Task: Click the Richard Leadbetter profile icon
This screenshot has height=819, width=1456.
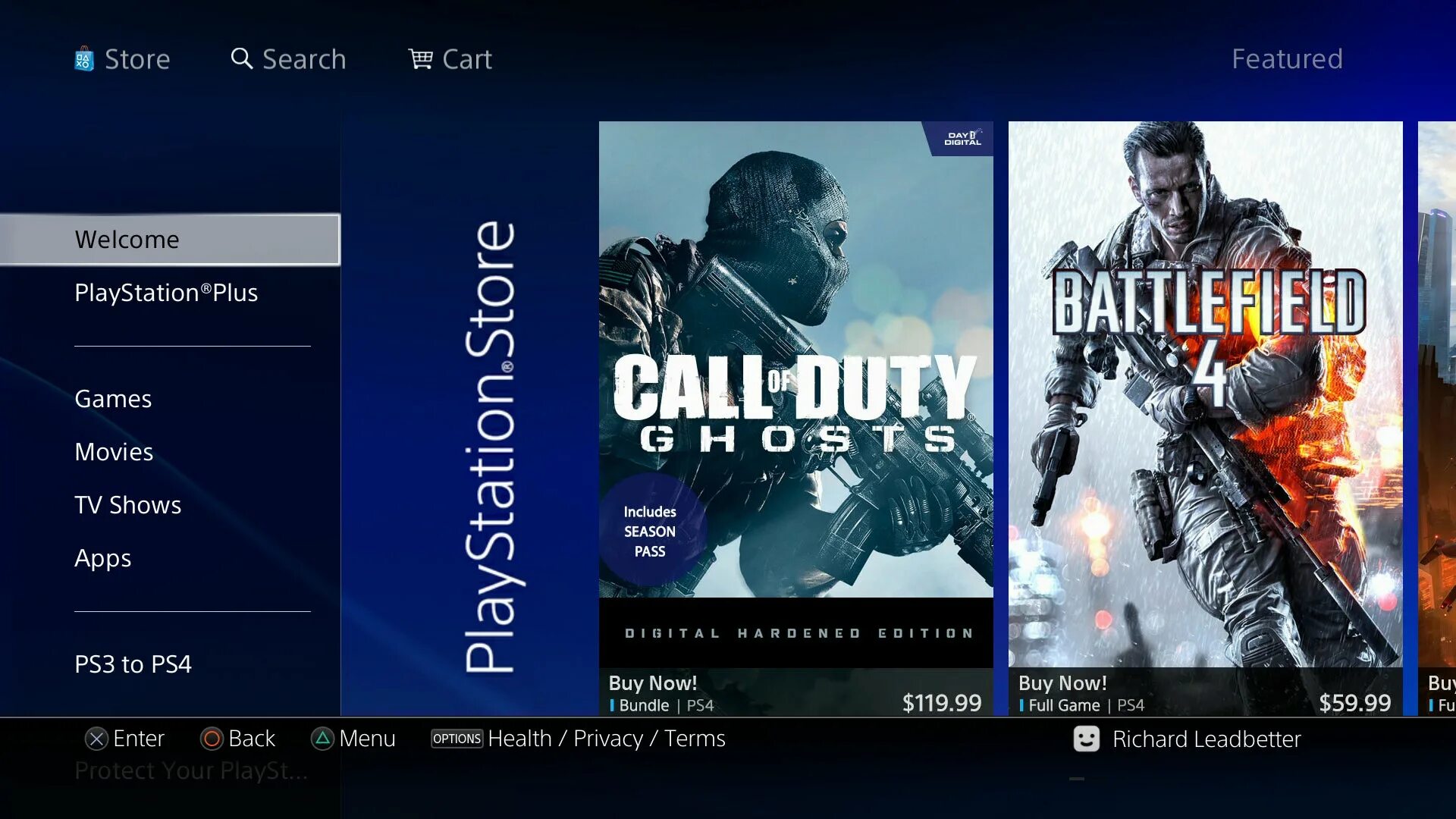Action: tap(1086, 738)
